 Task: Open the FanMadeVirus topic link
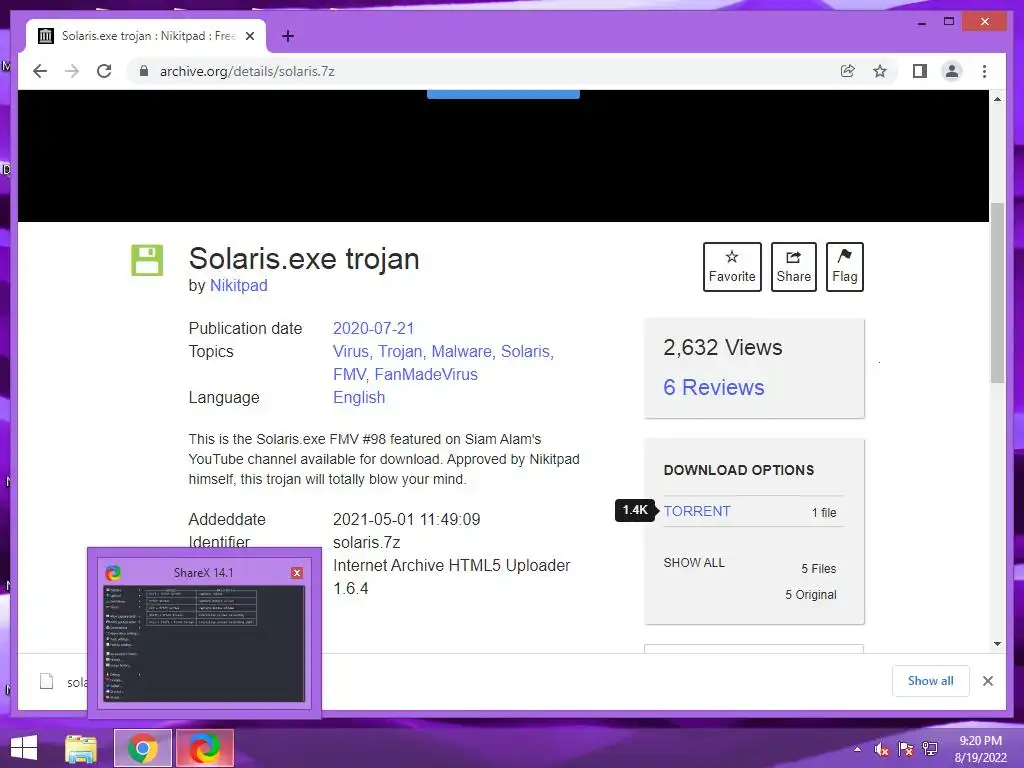pyautogui.click(x=426, y=374)
